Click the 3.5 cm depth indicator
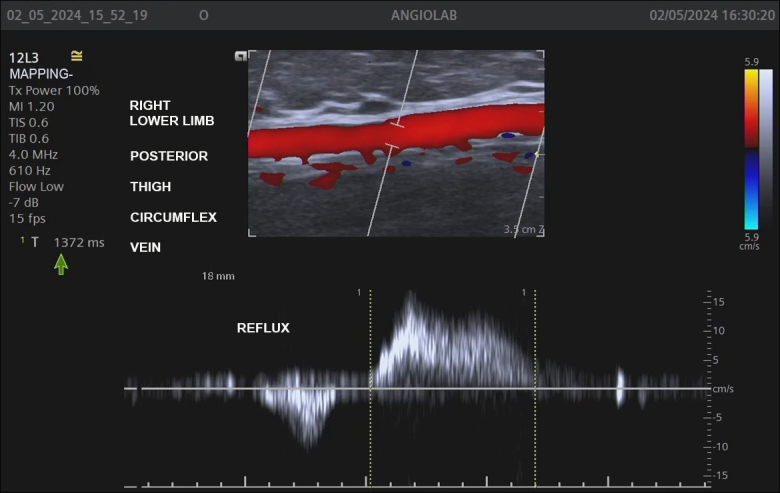Screen dimensions: 780x493 pyautogui.click(x=519, y=229)
